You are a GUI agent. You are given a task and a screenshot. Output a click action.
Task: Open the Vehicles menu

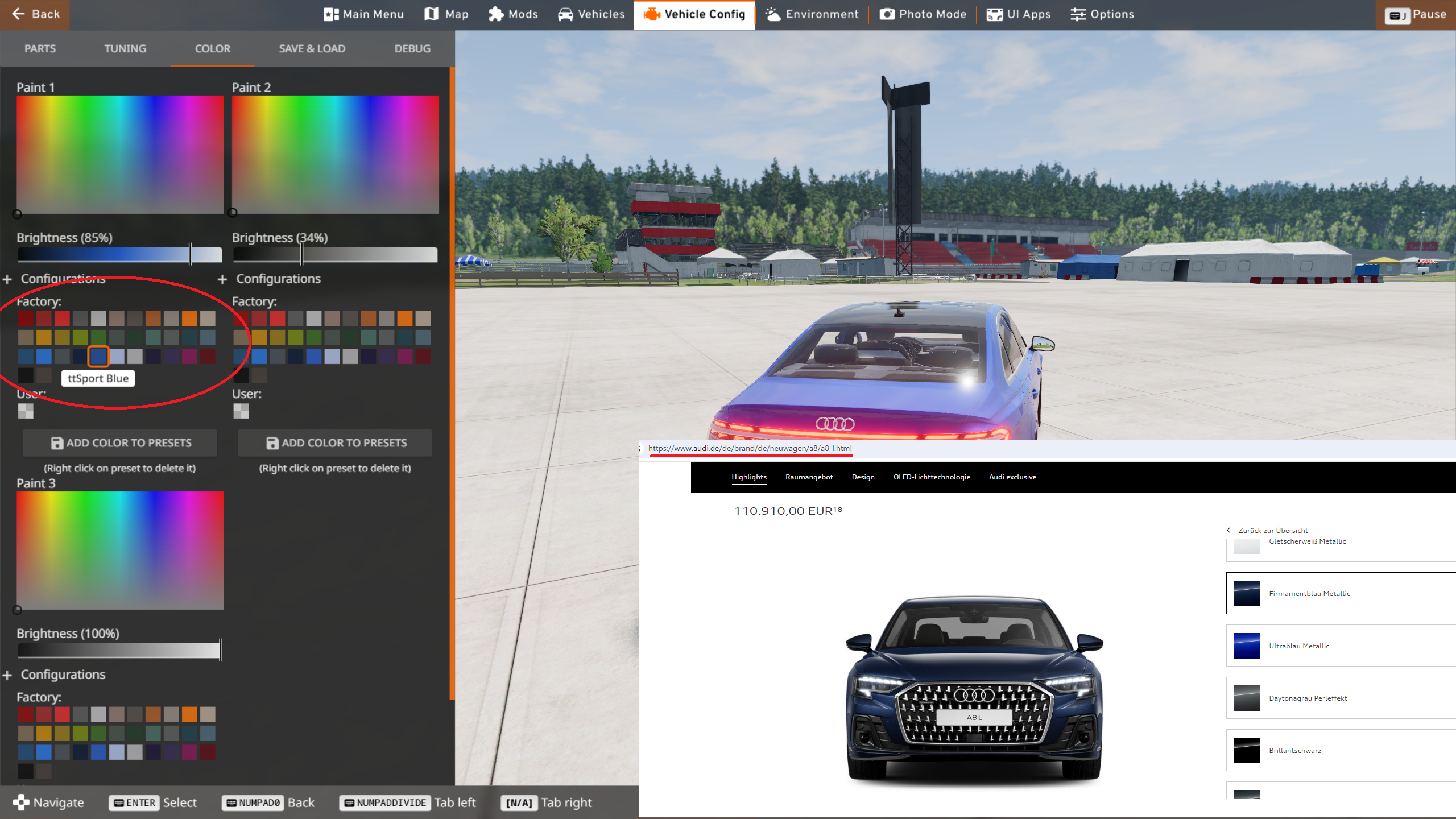[x=591, y=14]
